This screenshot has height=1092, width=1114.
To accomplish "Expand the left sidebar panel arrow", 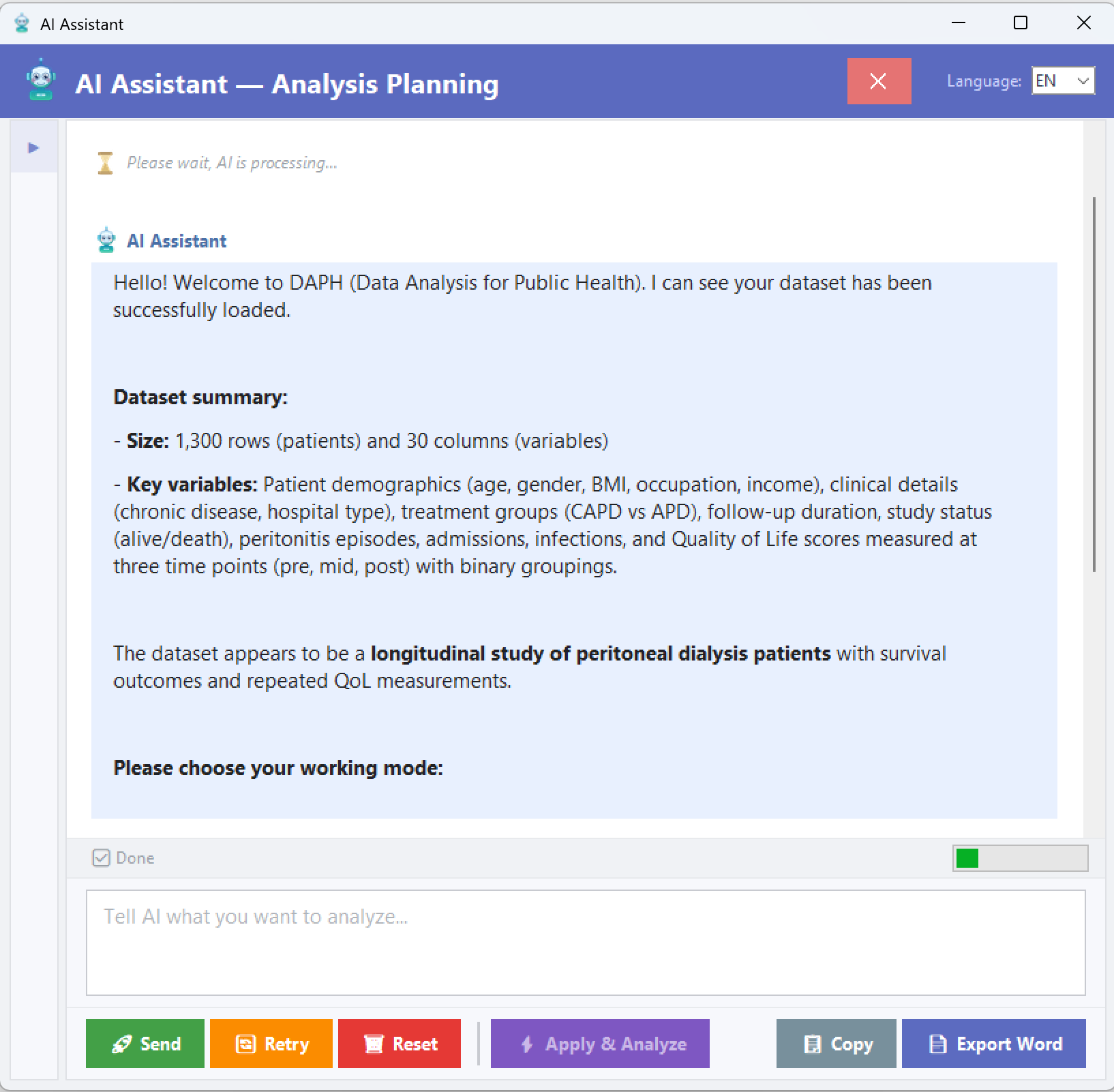I will click(33, 147).
